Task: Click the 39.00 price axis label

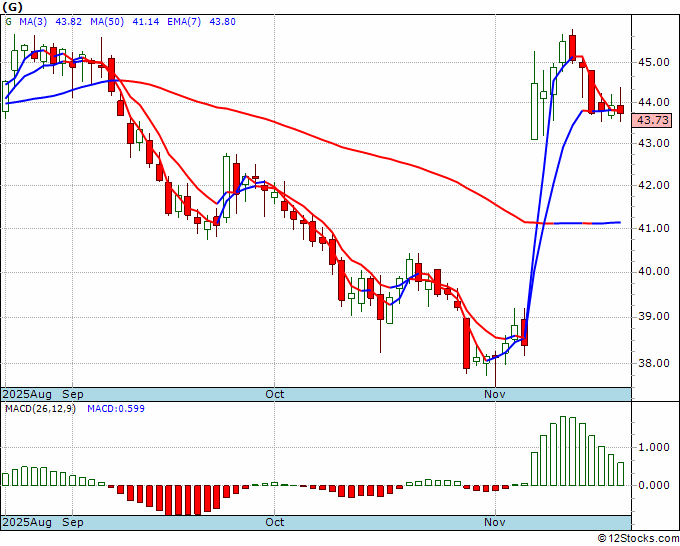Action: tap(654, 317)
